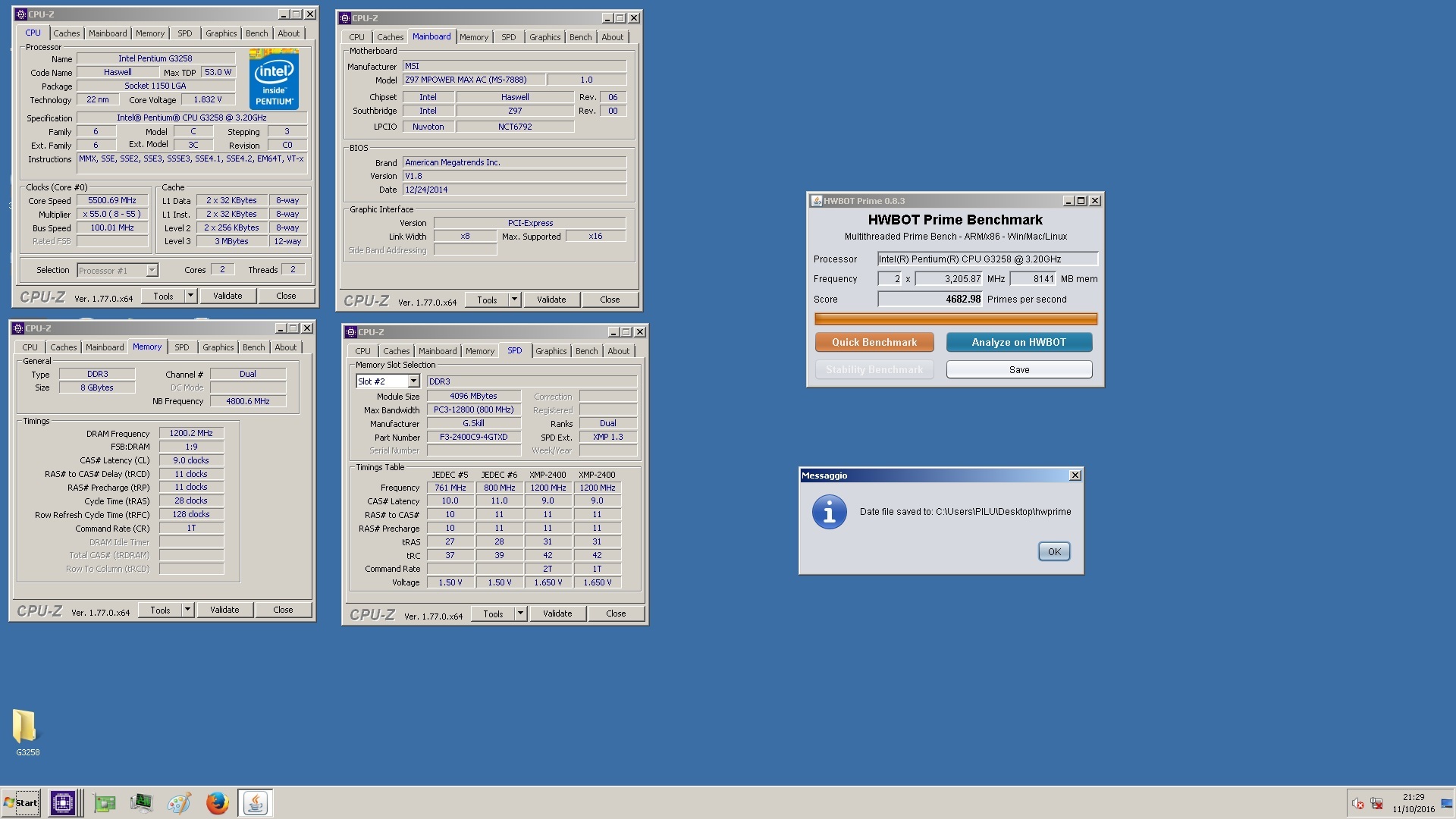The height and width of the screenshot is (819, 1456).
Task: Close the Messaggio dialog with the X
Action: [x=1075, y=475]
